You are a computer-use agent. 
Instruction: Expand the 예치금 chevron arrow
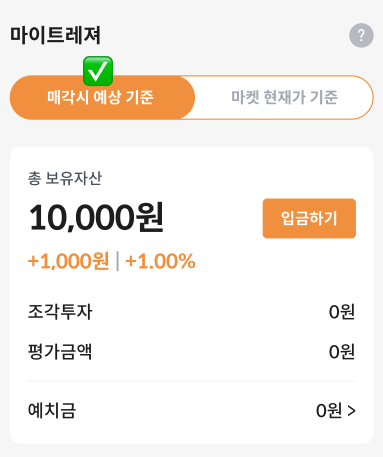pyautogui.click(x=351, y=411)
